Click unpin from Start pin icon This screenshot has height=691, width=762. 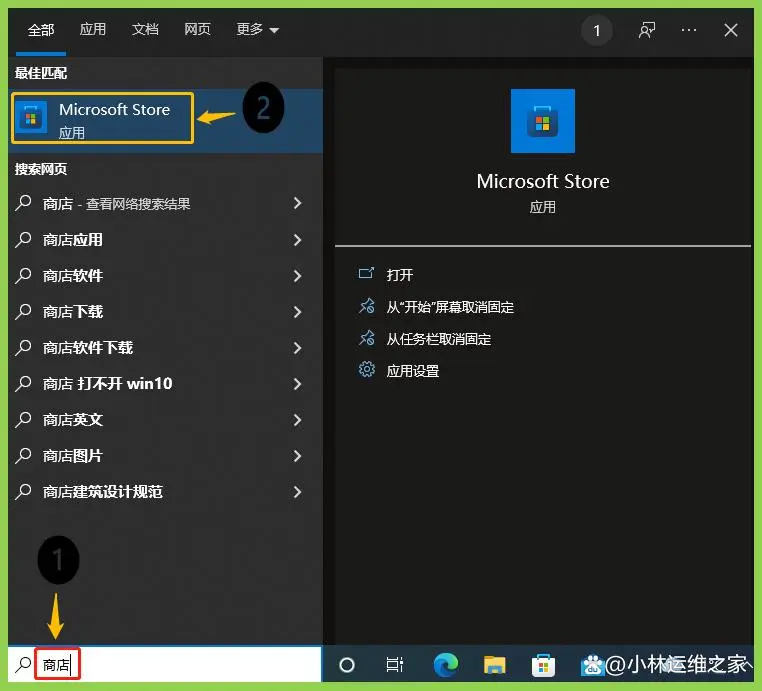[366, 306]
